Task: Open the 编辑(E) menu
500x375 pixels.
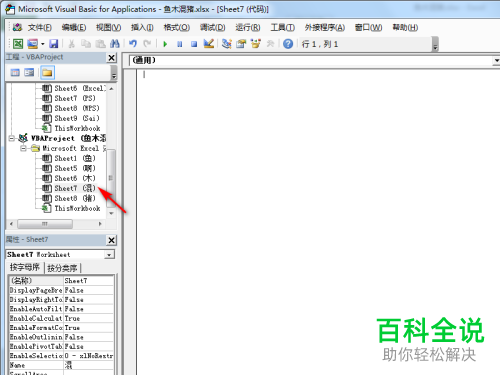Action: click(74, 27)
